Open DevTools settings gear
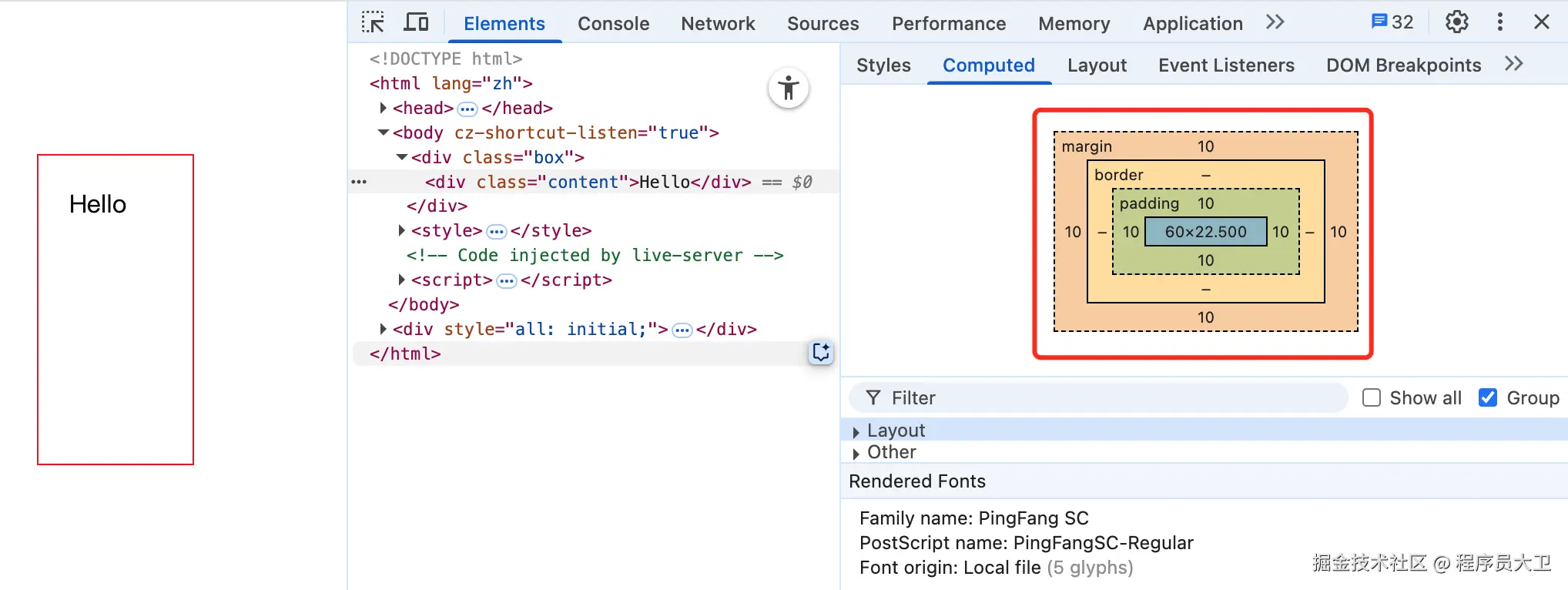 pos(1456,22)
